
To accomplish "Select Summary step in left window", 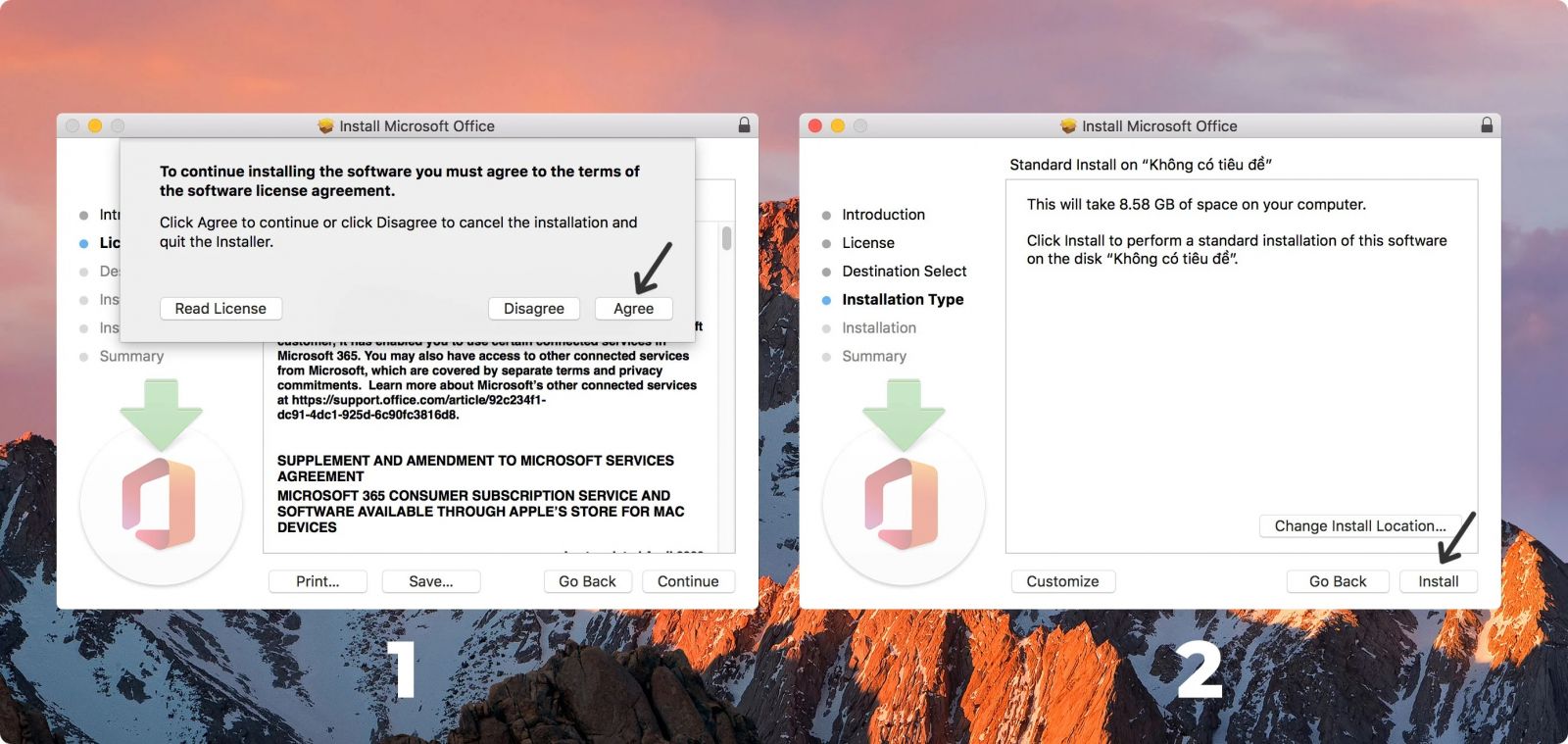I will [x=130, y=357].
